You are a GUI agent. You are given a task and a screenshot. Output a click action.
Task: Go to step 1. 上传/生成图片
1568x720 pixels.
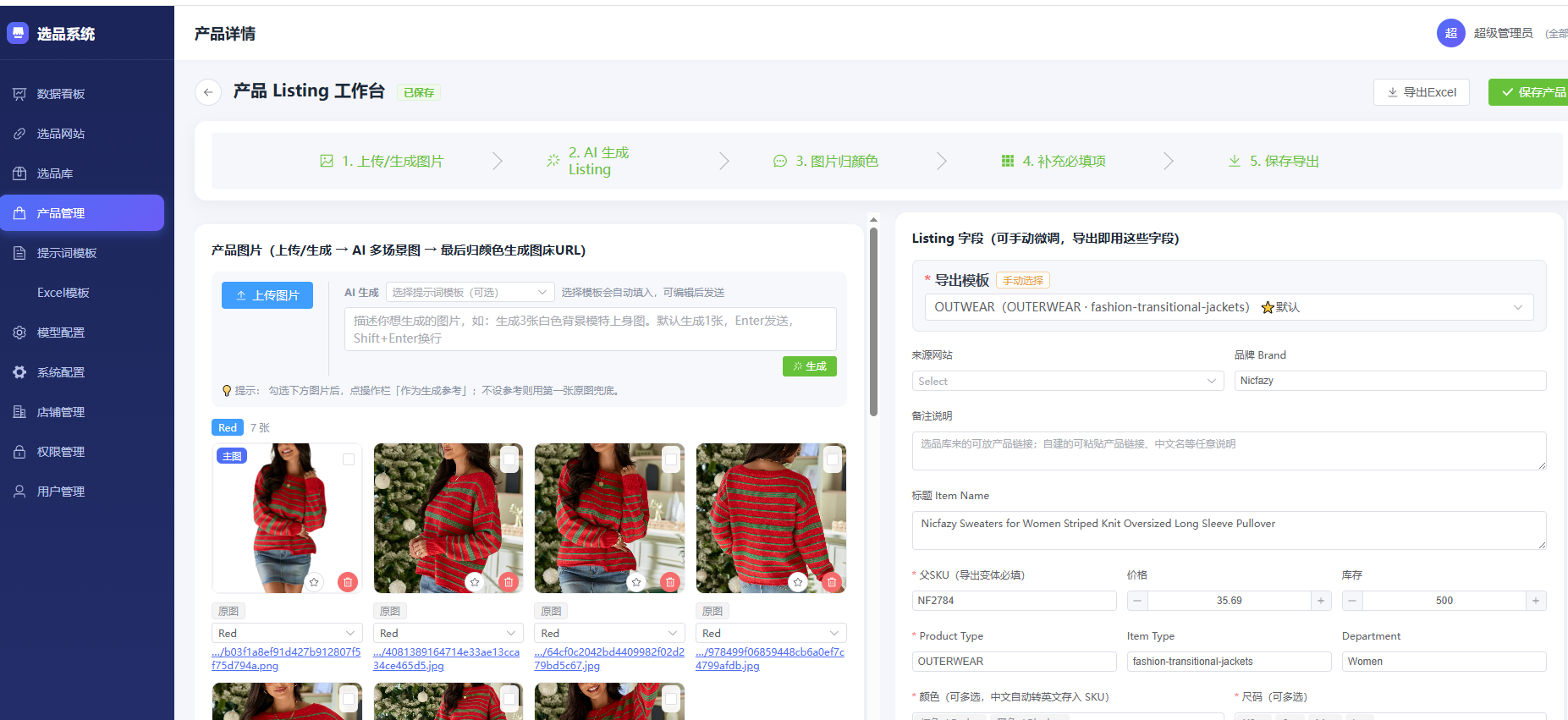click(382, 161)
